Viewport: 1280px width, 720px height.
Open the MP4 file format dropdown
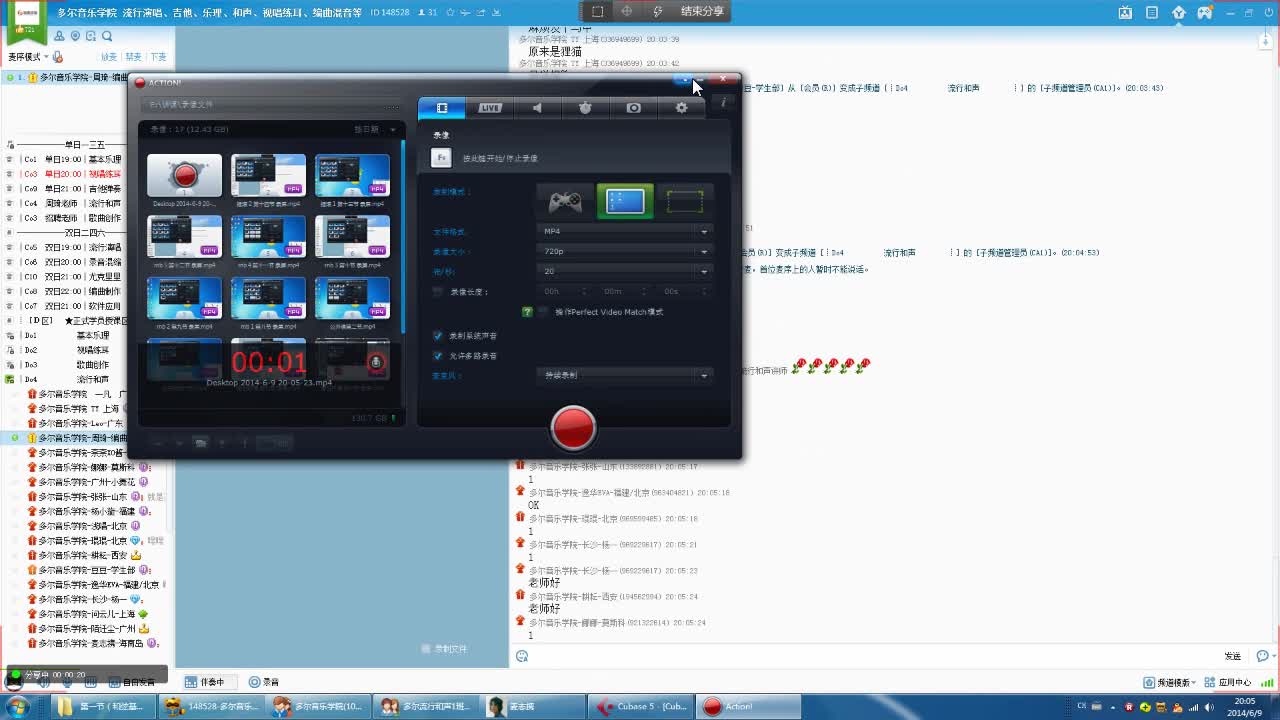(x=625, y=231)
